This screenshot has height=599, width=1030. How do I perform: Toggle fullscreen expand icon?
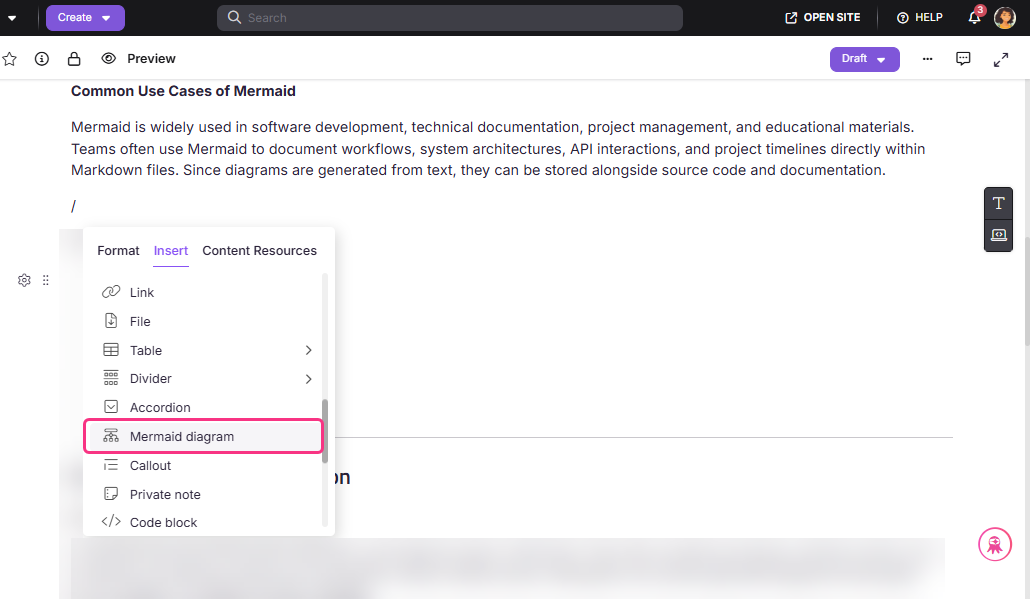[x=1000, y=60]
